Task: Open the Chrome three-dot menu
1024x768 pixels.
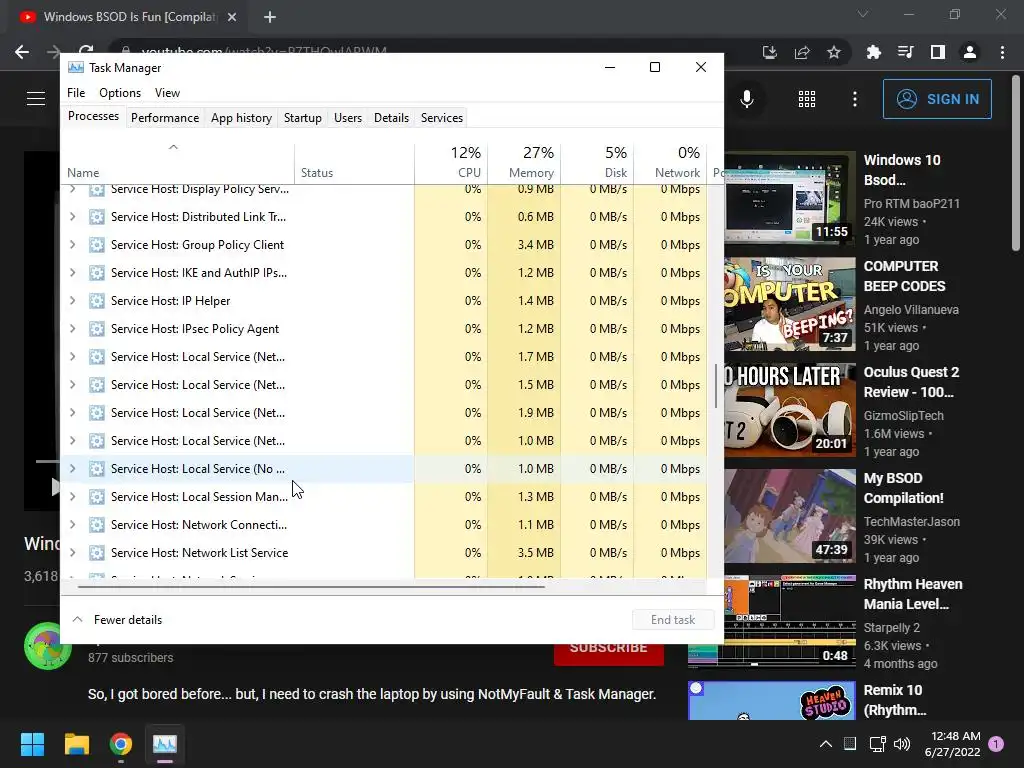Action: pyautogui.click(x=1002, y=52)
